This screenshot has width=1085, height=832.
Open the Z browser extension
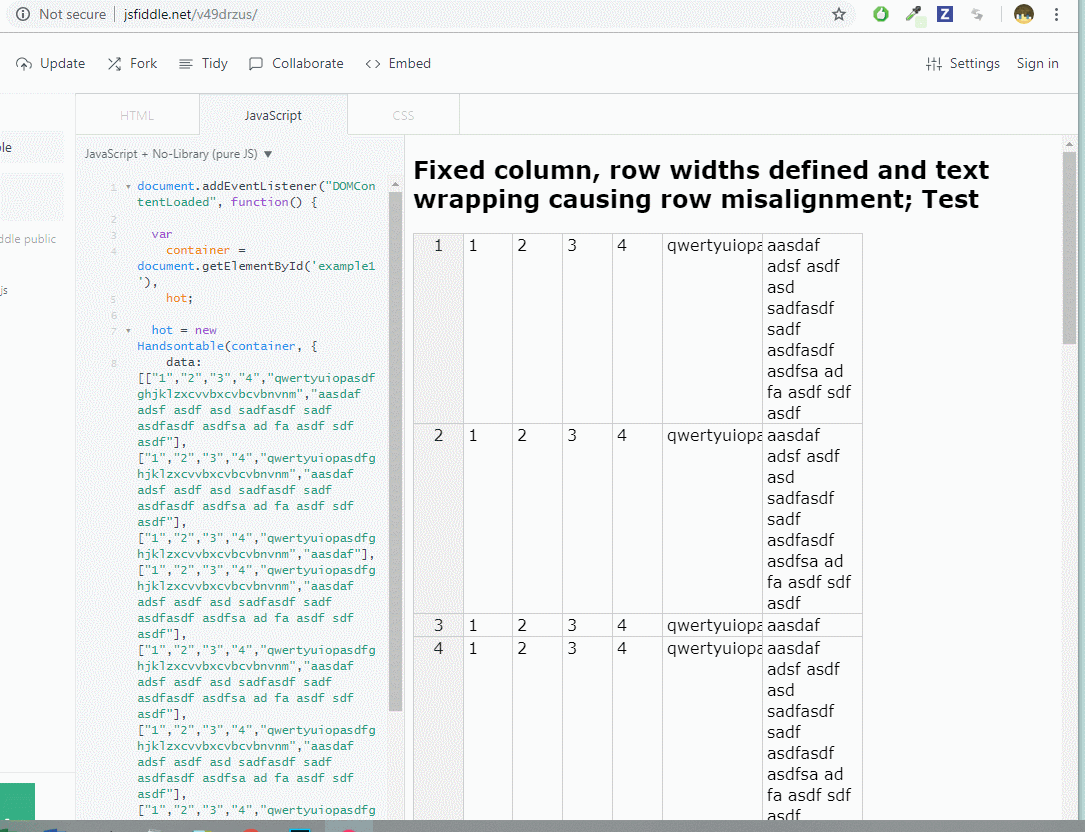point(944,14)
